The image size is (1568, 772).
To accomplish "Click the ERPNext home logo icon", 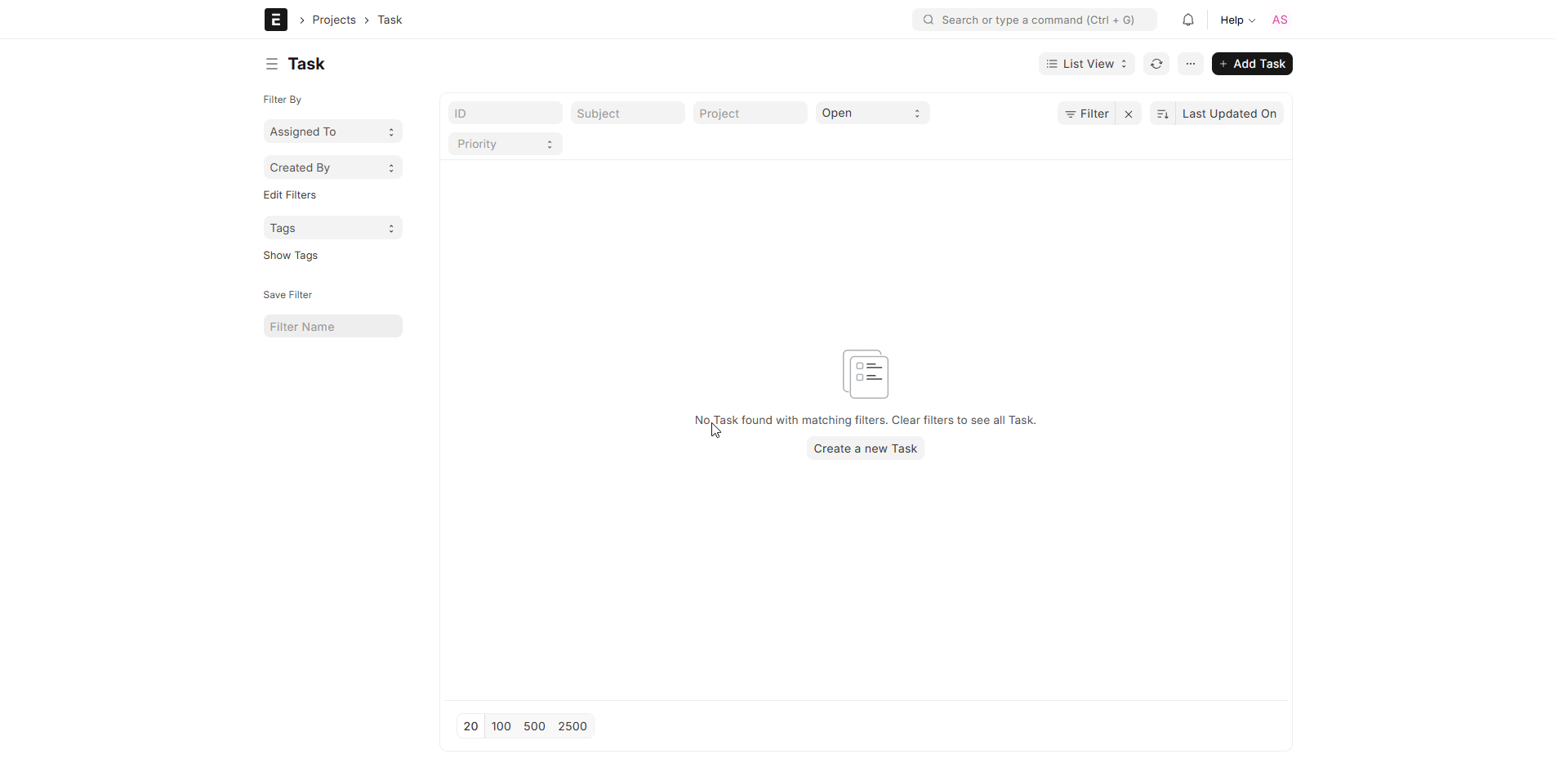I will click(276, 20).
